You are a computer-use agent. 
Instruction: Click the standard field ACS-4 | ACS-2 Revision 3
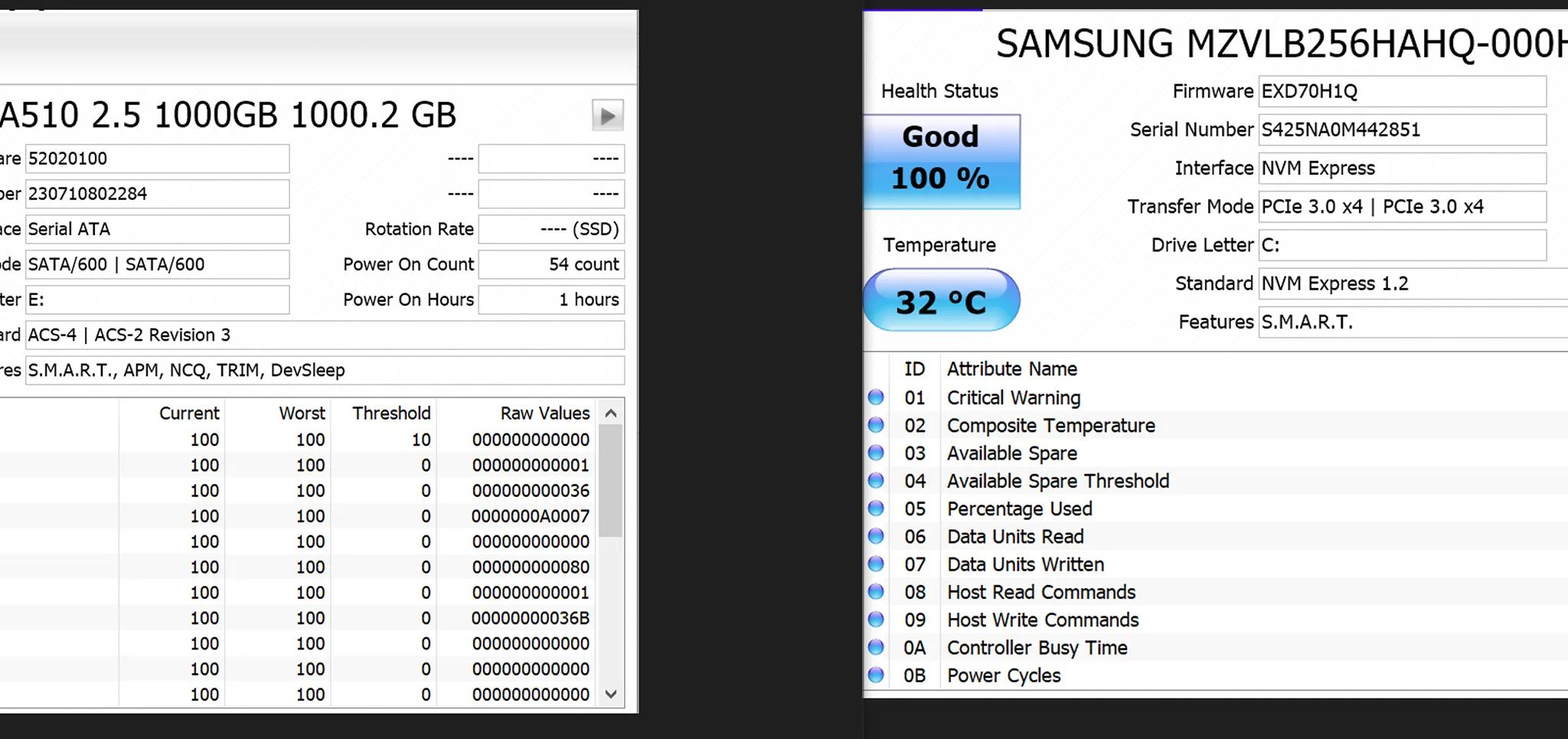click(x=325, y=335)
